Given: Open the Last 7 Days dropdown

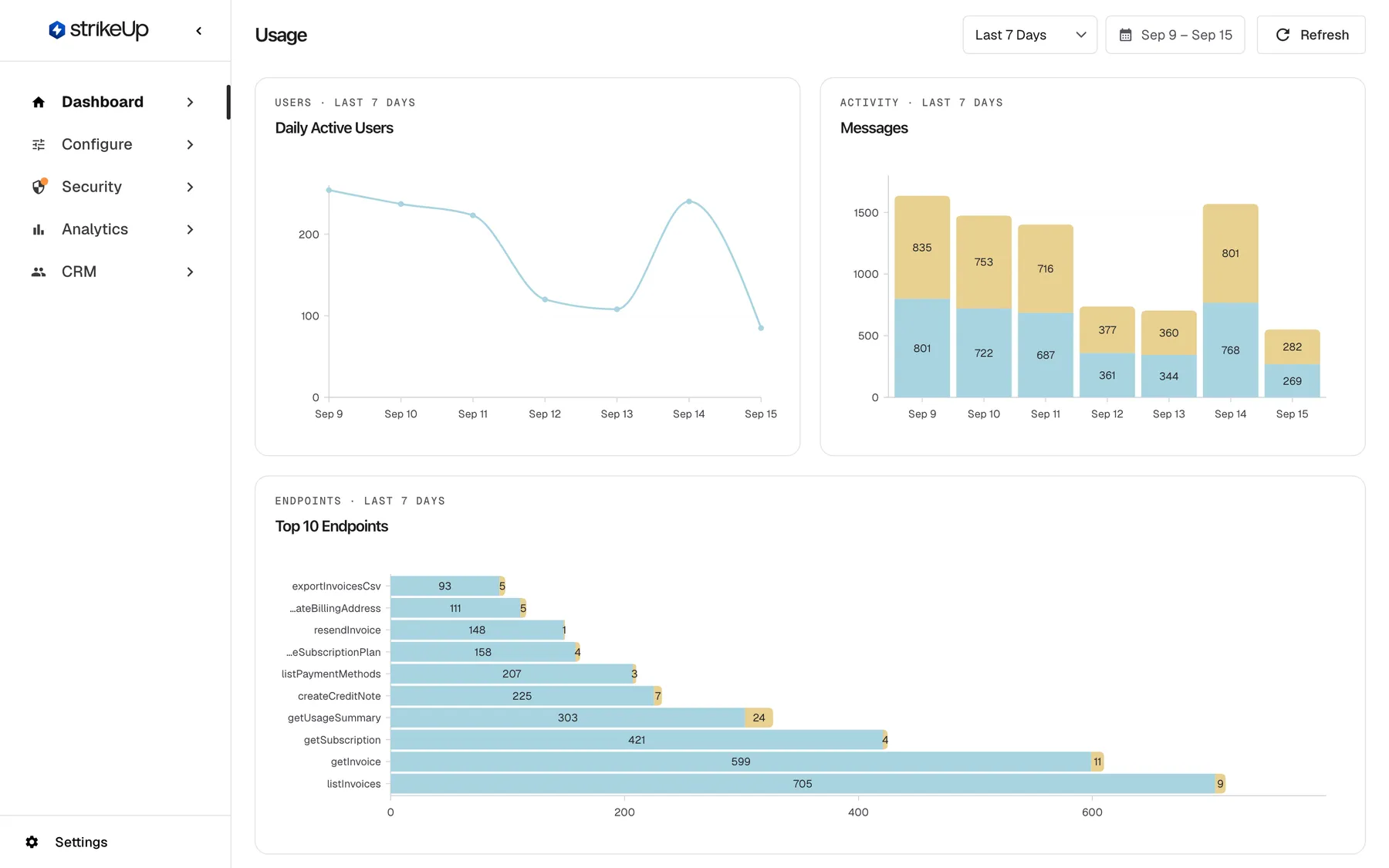Looking at the screenshot, I should point(1029,35).
